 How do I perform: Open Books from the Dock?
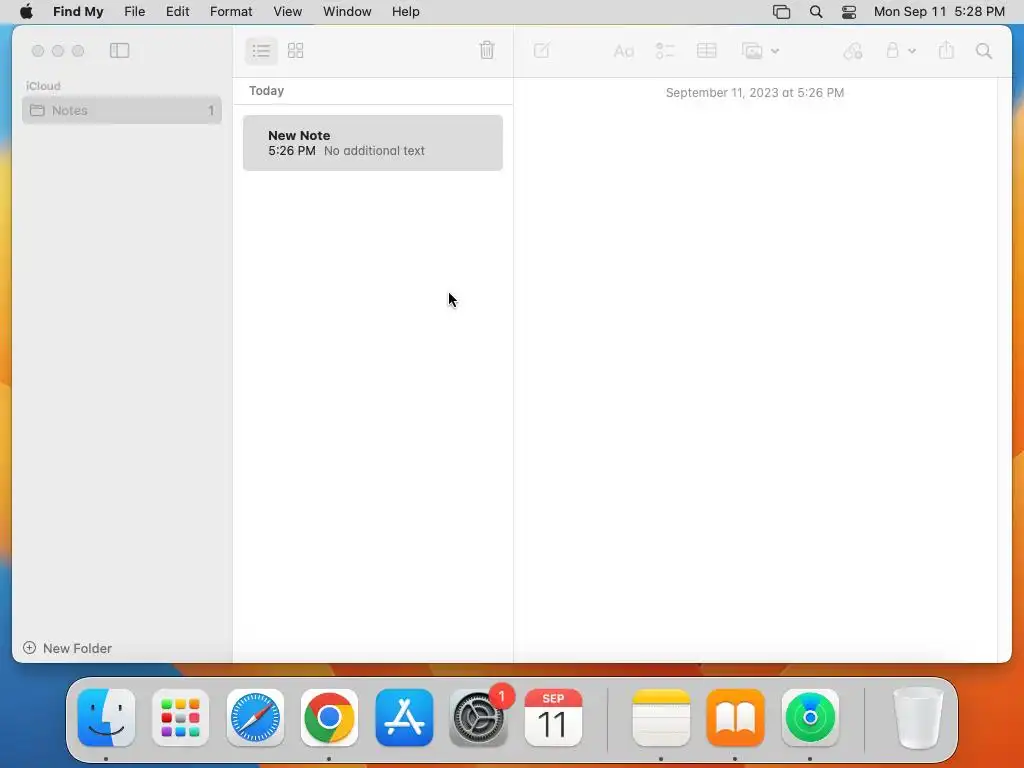point(735,718)
